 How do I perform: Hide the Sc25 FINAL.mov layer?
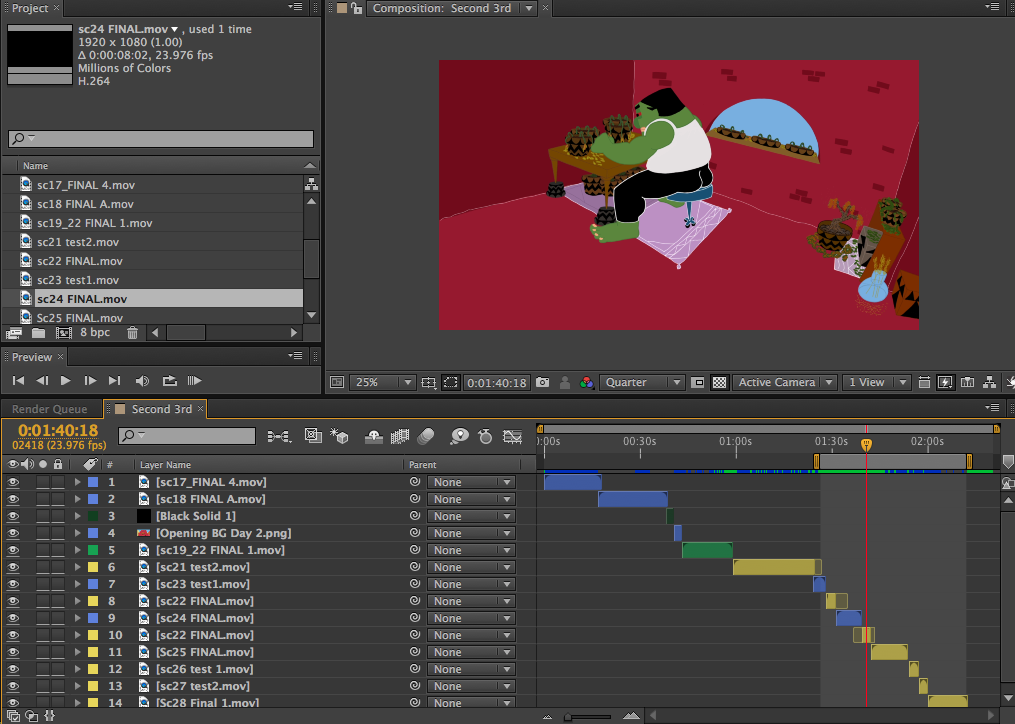coord(13,652)
